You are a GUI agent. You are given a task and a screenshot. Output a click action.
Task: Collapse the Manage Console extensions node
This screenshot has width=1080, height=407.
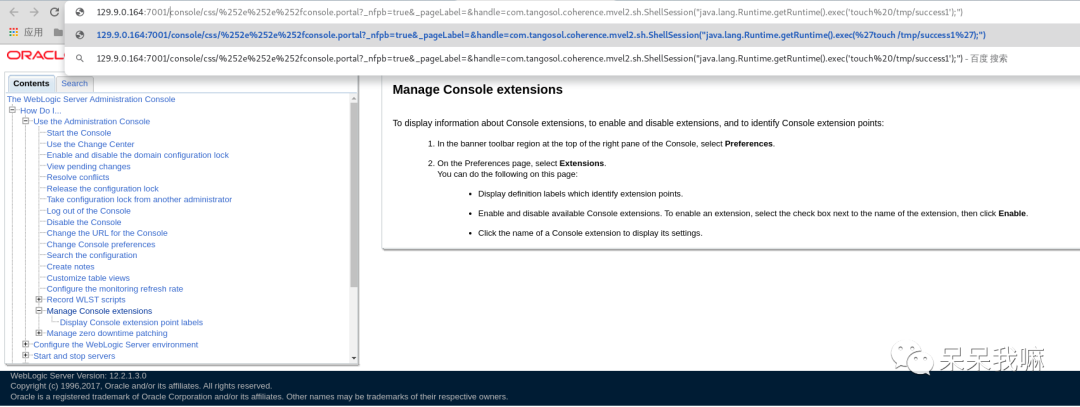pyautogui.click(x=39, y=311)
